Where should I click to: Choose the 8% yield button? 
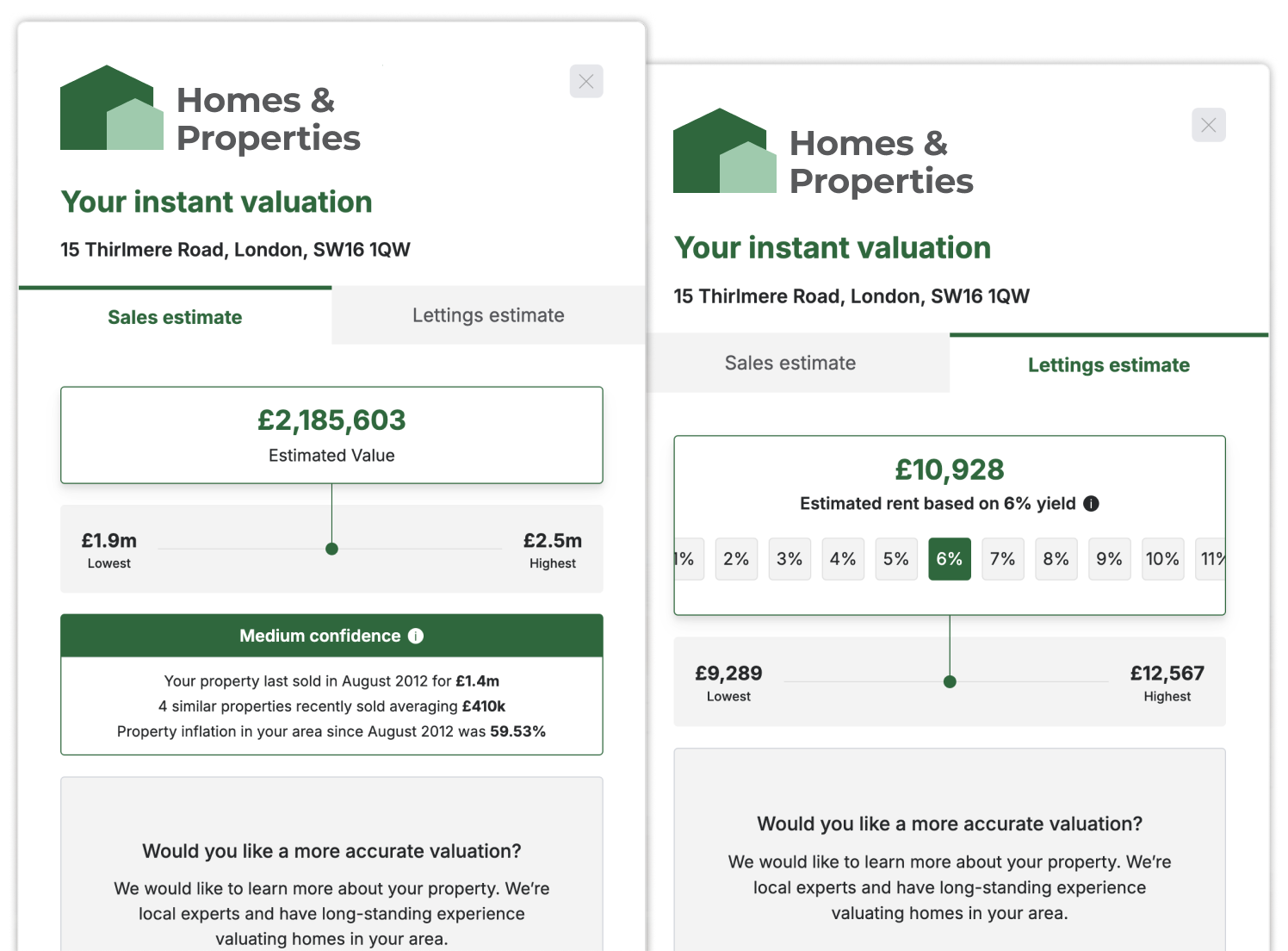(x=1056, y=559)
